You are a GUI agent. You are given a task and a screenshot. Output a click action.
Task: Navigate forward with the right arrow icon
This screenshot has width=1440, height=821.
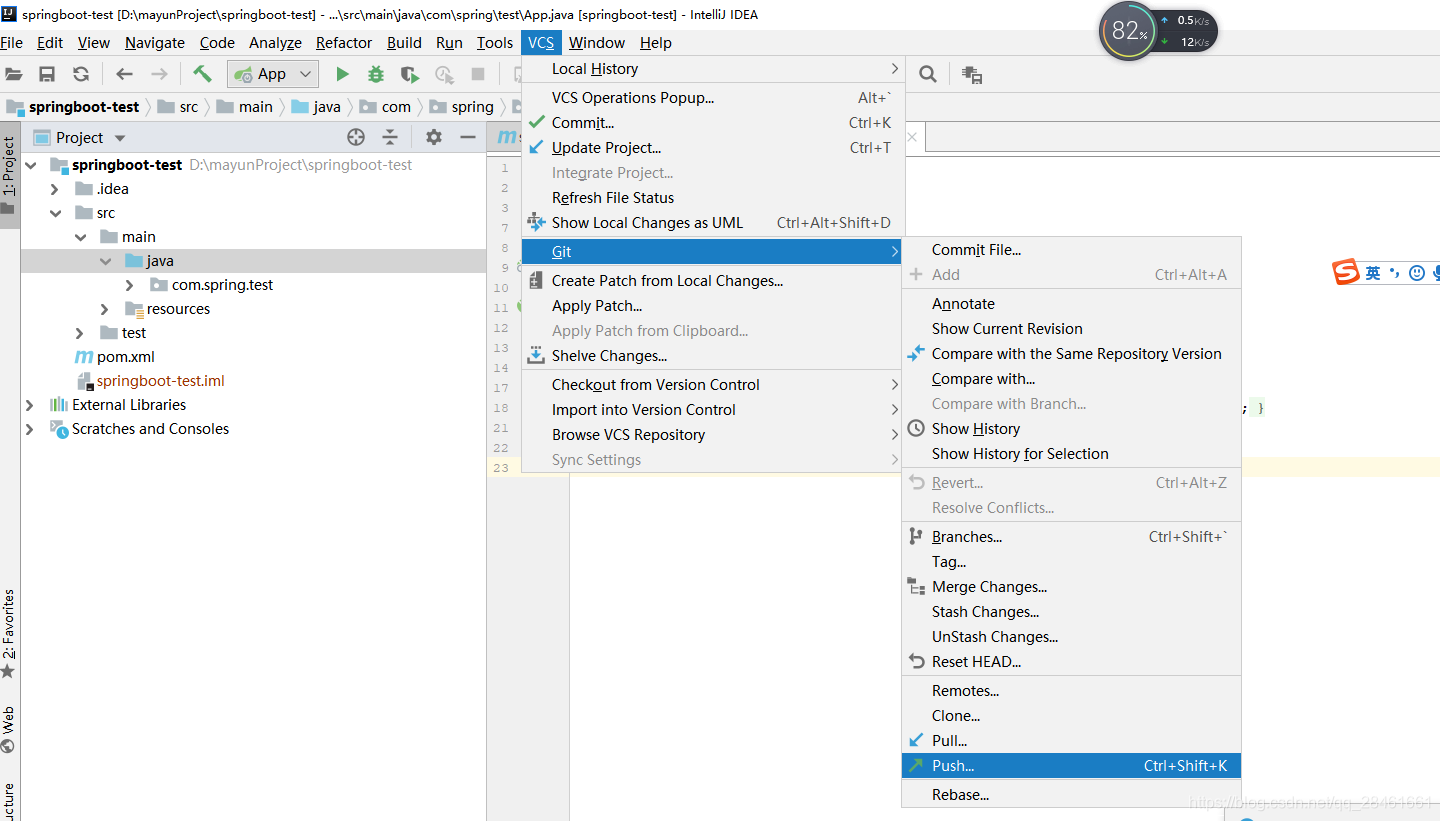click(x=159, y=74)
